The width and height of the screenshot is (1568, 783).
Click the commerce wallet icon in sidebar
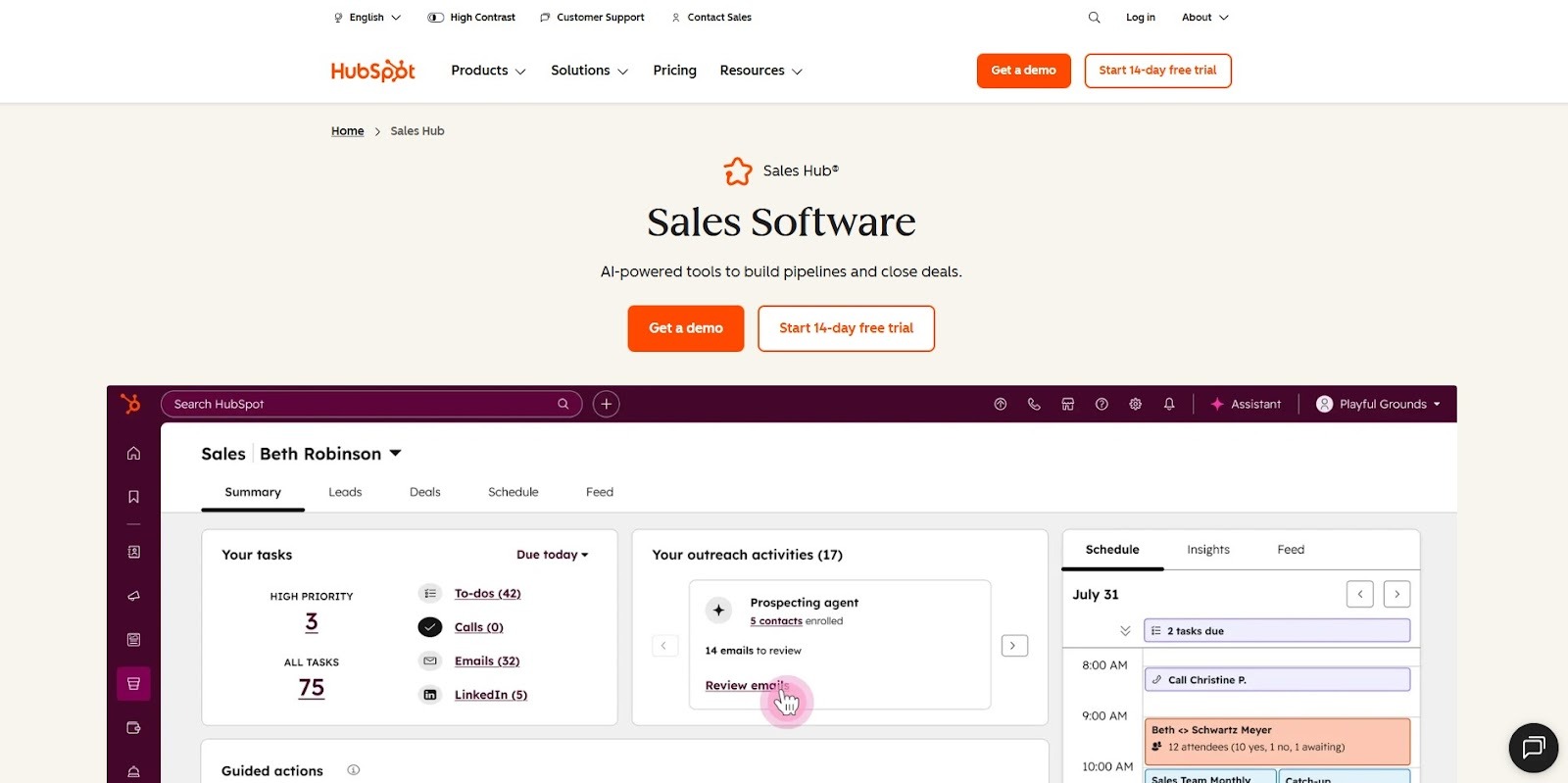tap(133, 728)
